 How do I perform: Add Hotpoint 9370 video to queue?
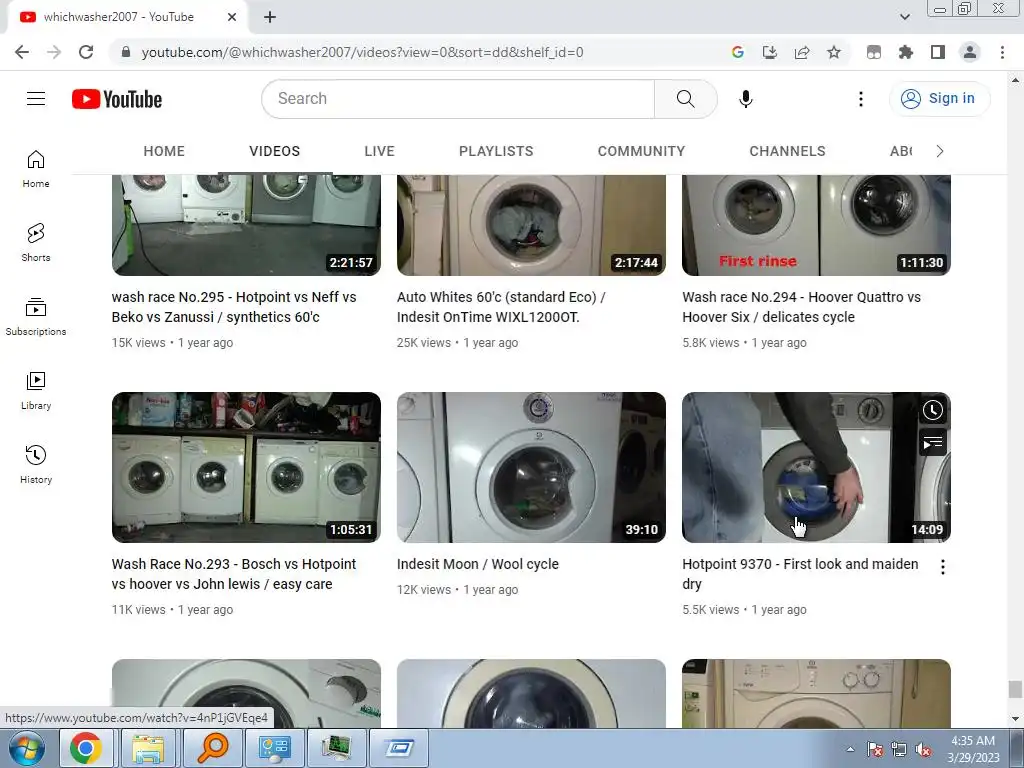(x=933, y=443)
